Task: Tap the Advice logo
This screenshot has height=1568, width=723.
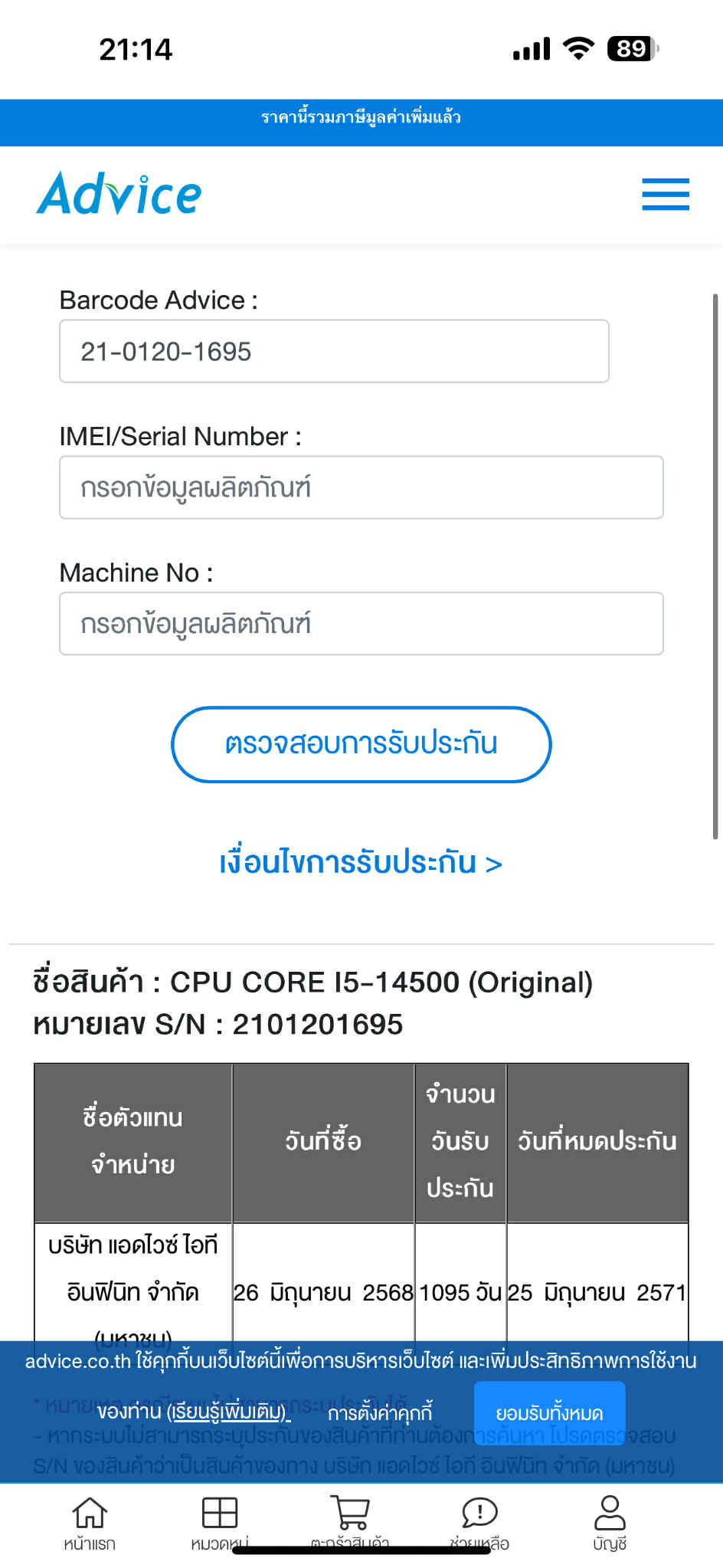Action: [119, 193]
